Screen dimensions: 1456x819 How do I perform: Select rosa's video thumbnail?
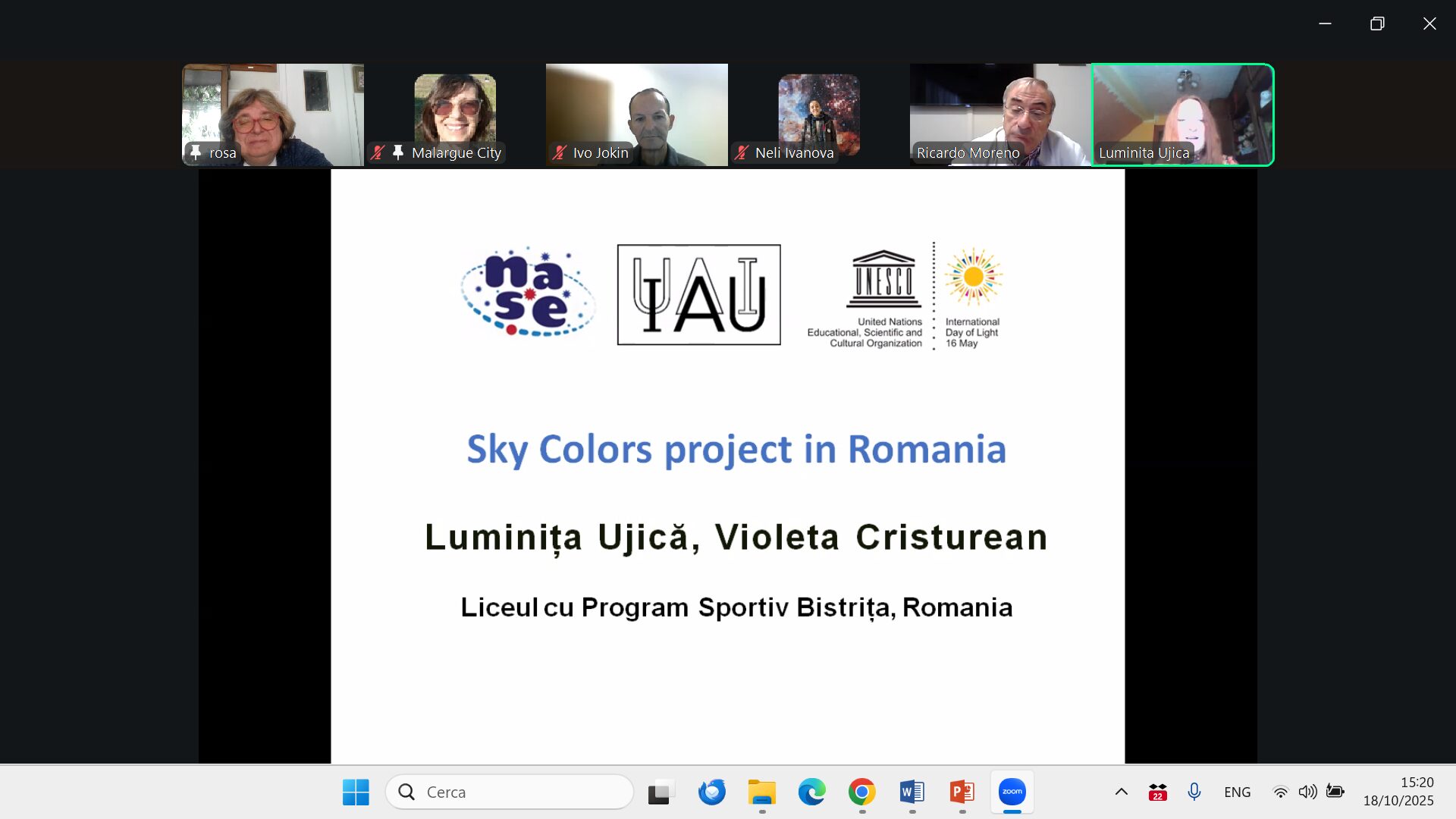273,114
